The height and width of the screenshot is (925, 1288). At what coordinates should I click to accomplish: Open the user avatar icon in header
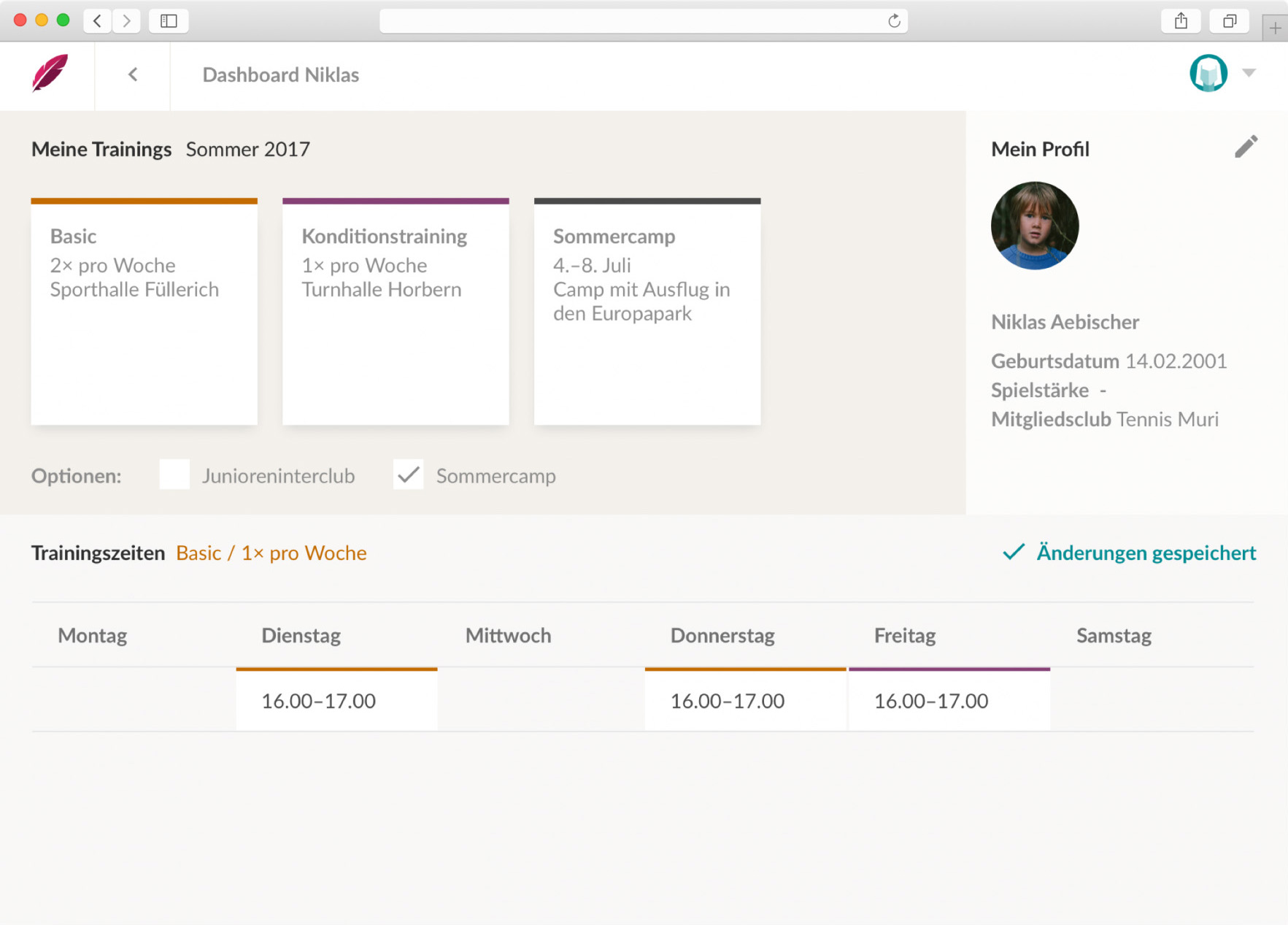pos(1208,74)
